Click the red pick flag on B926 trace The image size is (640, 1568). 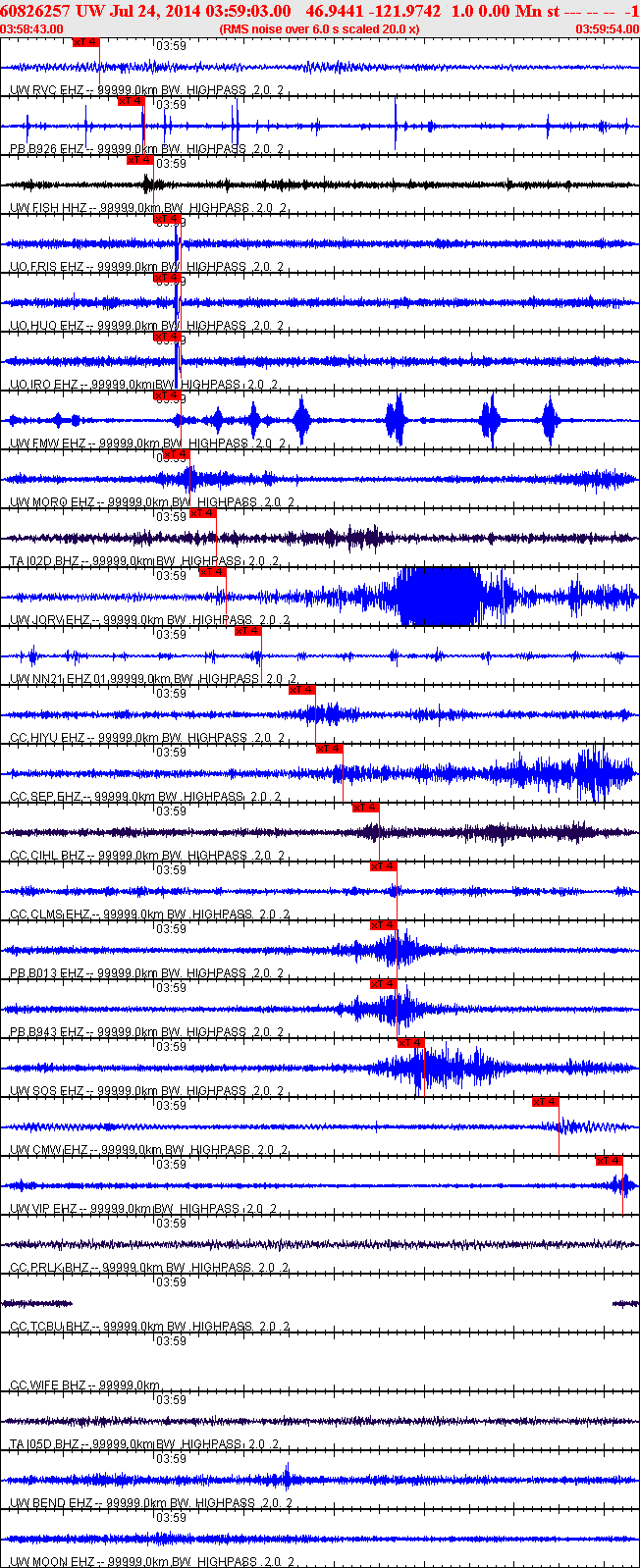[x=131, y=101]
